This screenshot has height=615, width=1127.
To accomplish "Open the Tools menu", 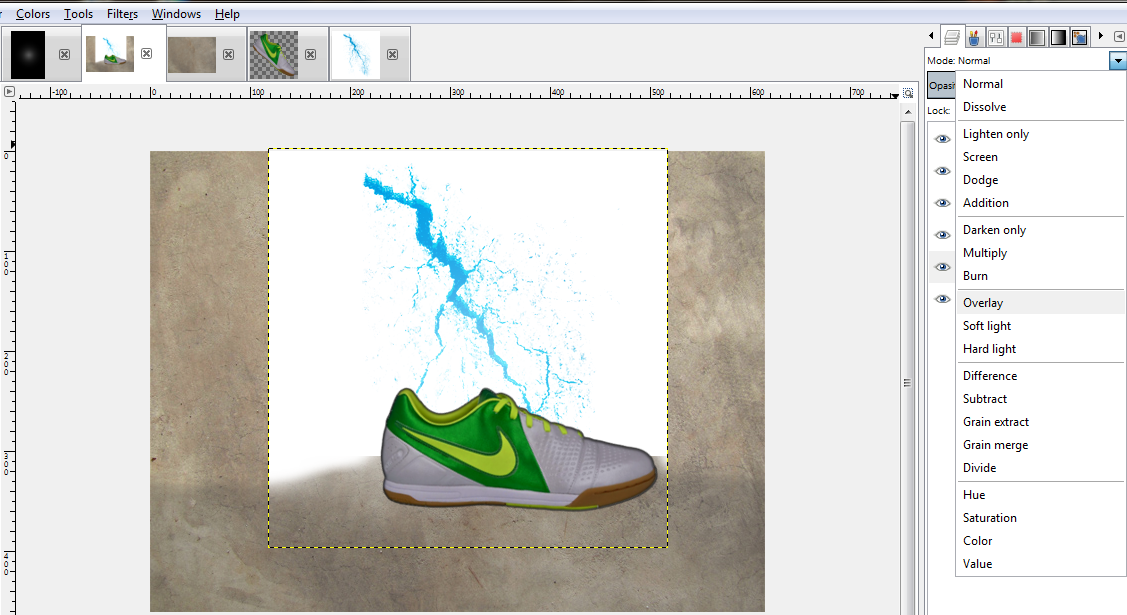I will point(78,14).
